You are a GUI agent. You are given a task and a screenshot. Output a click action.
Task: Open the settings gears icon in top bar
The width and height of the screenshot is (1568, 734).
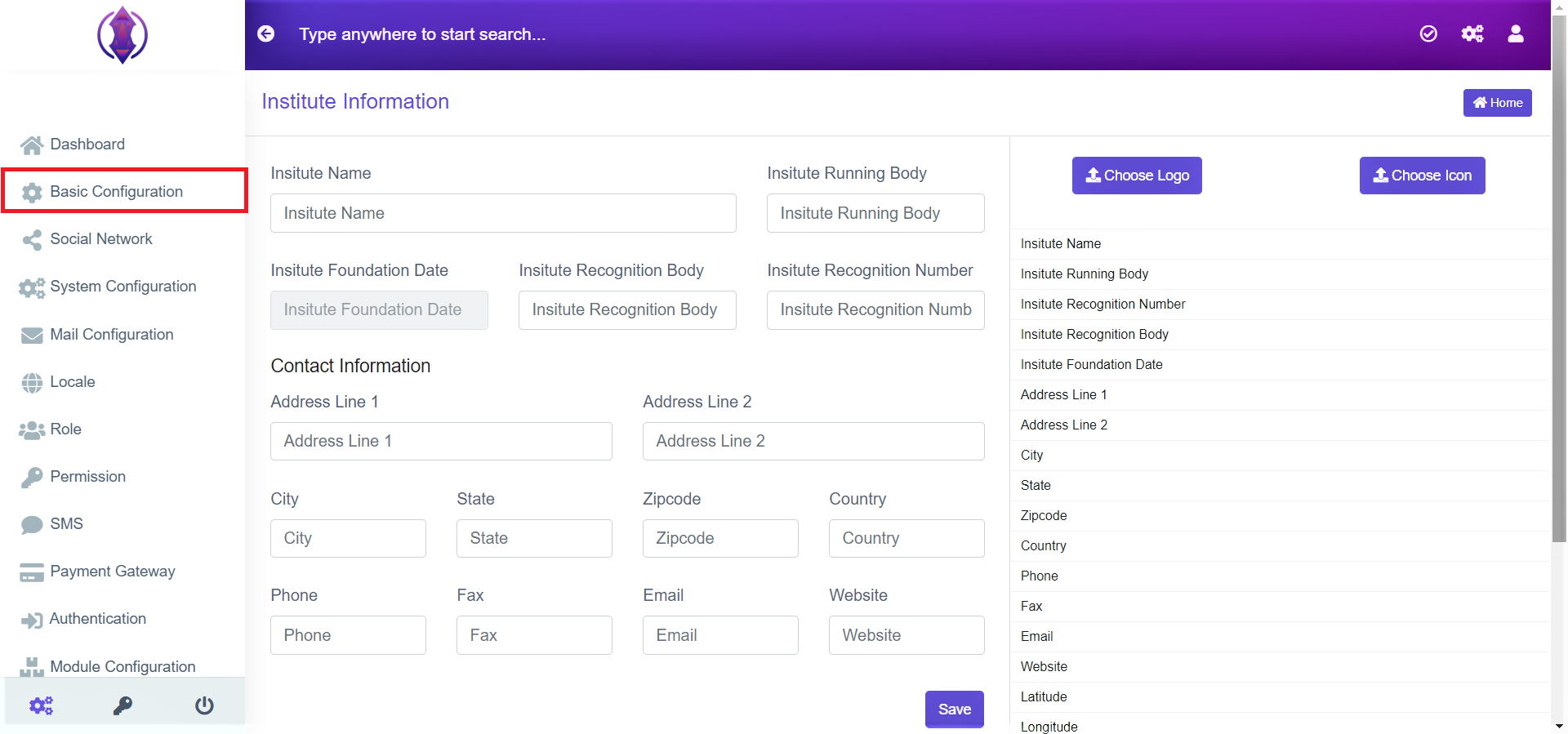[x=1472, y=33]
